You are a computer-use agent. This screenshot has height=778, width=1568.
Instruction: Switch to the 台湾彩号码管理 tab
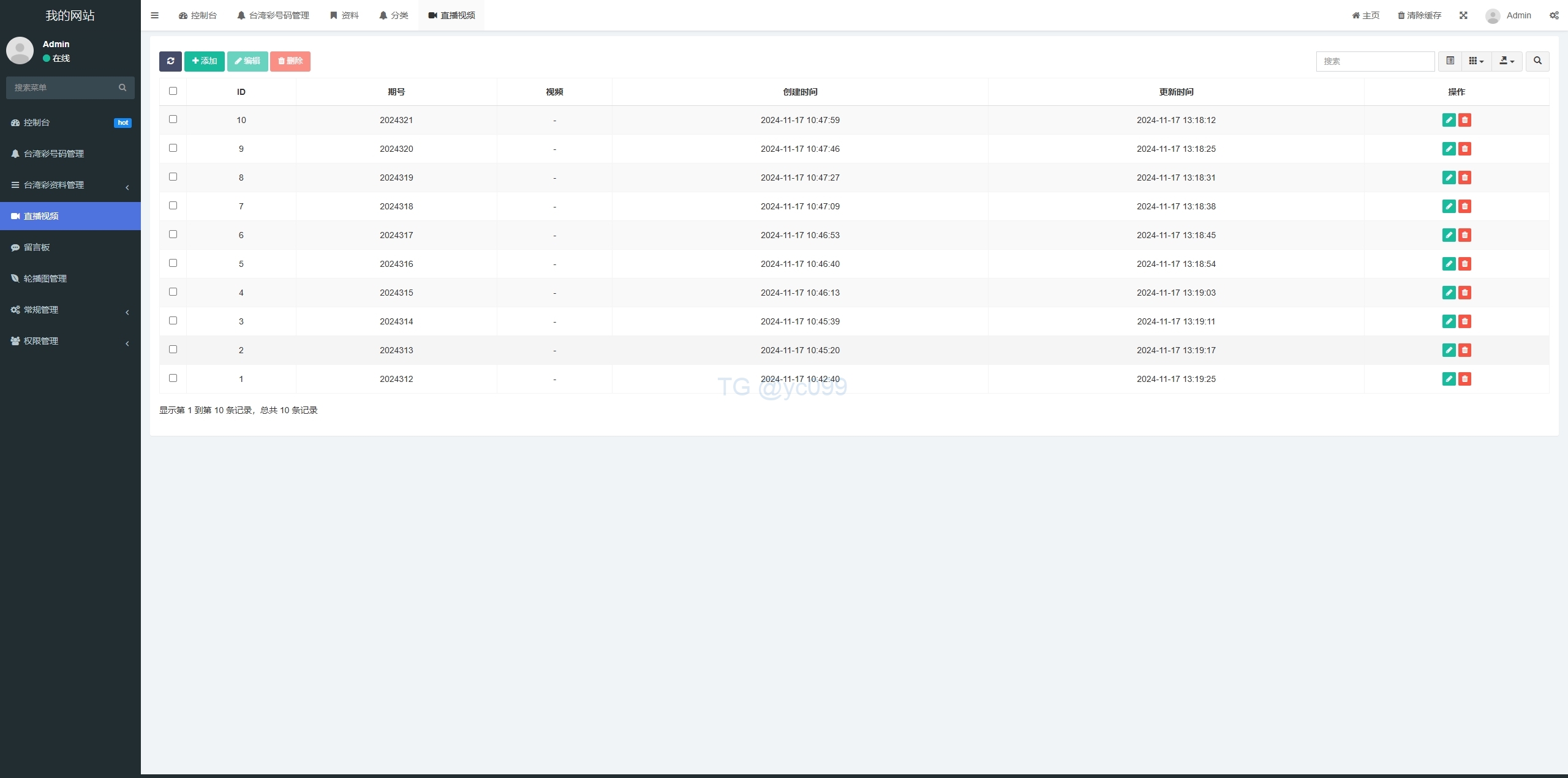pyautogui.click(x=273, y=15)
